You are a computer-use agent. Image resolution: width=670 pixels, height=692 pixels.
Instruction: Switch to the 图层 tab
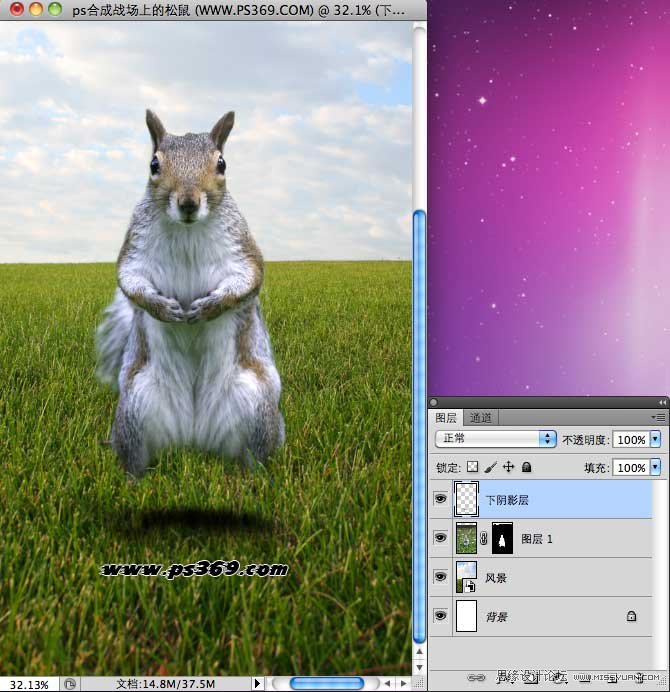pos(446,417)
